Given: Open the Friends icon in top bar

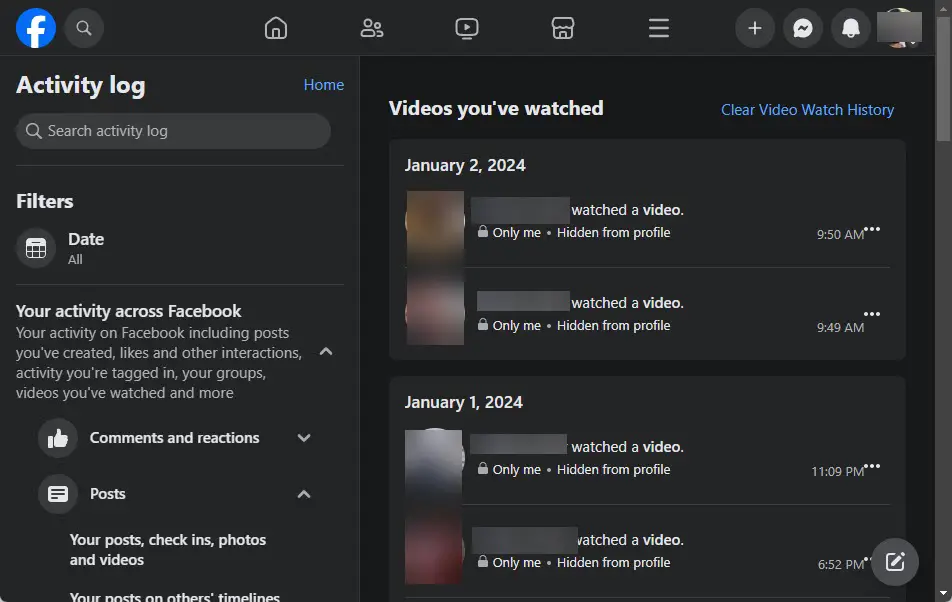Looking at the screenshot, I should point(372,28).
